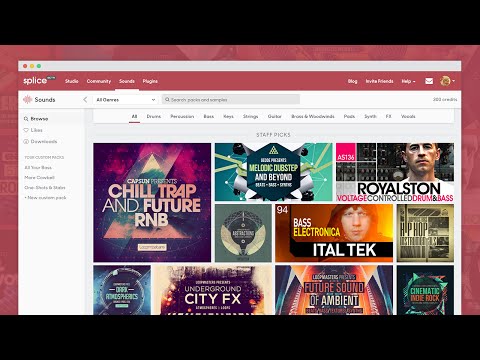Screen dimensions: 480x360
Task: Click + New custom pack
Action: [45, 197]
